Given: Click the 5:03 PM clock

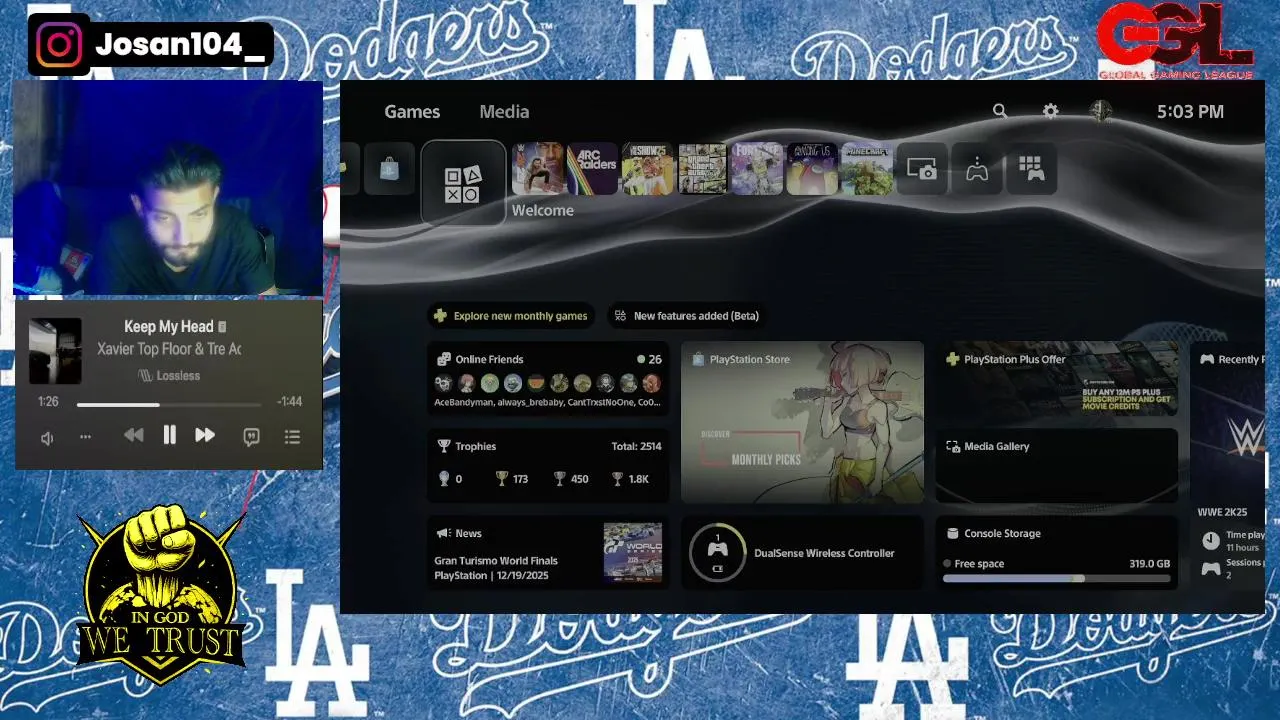Looking at the screenshot, I should pyautogui.click(x=1190, y=112).
